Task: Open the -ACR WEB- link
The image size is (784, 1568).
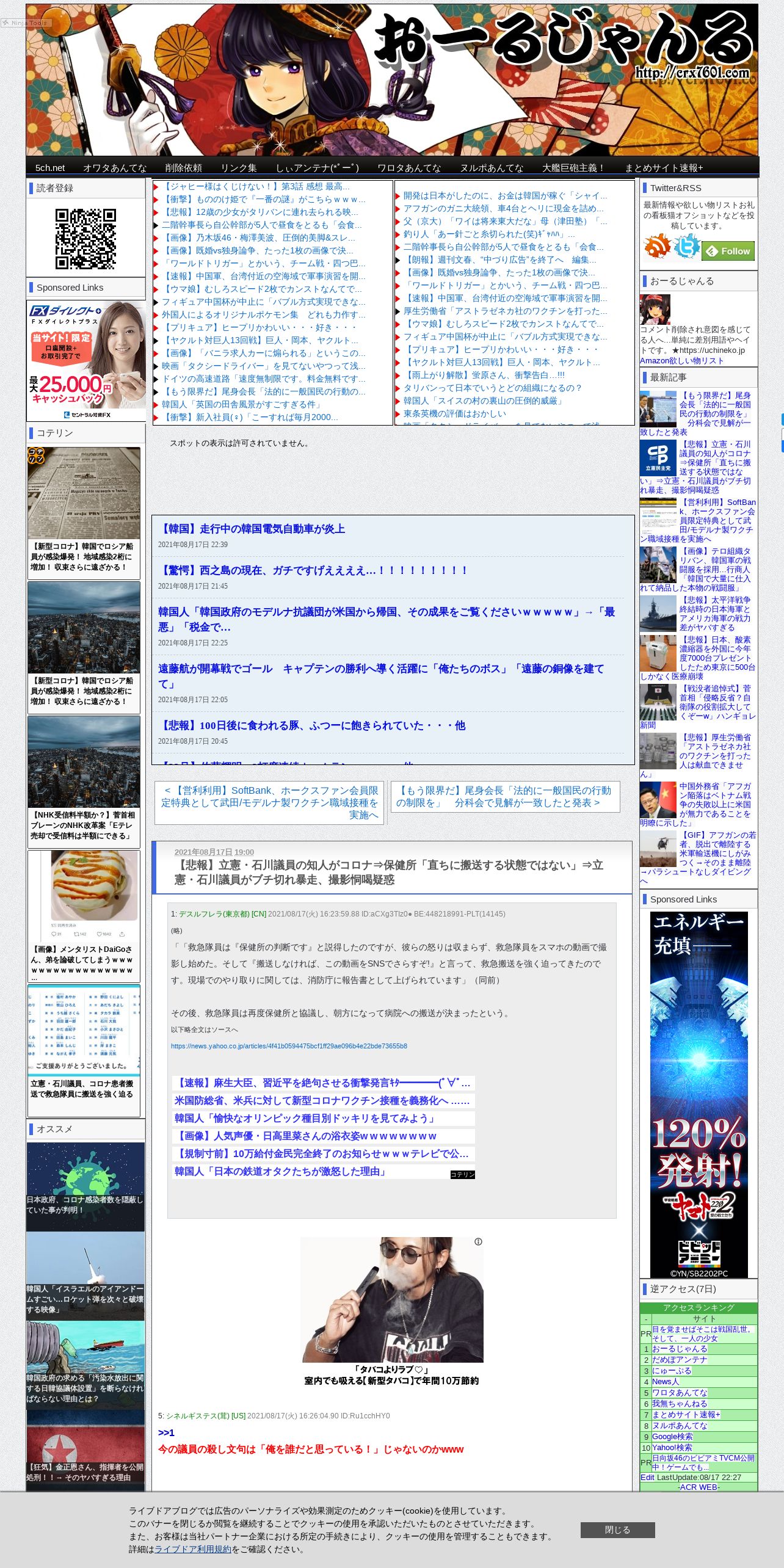Action: click(699, 1487)
